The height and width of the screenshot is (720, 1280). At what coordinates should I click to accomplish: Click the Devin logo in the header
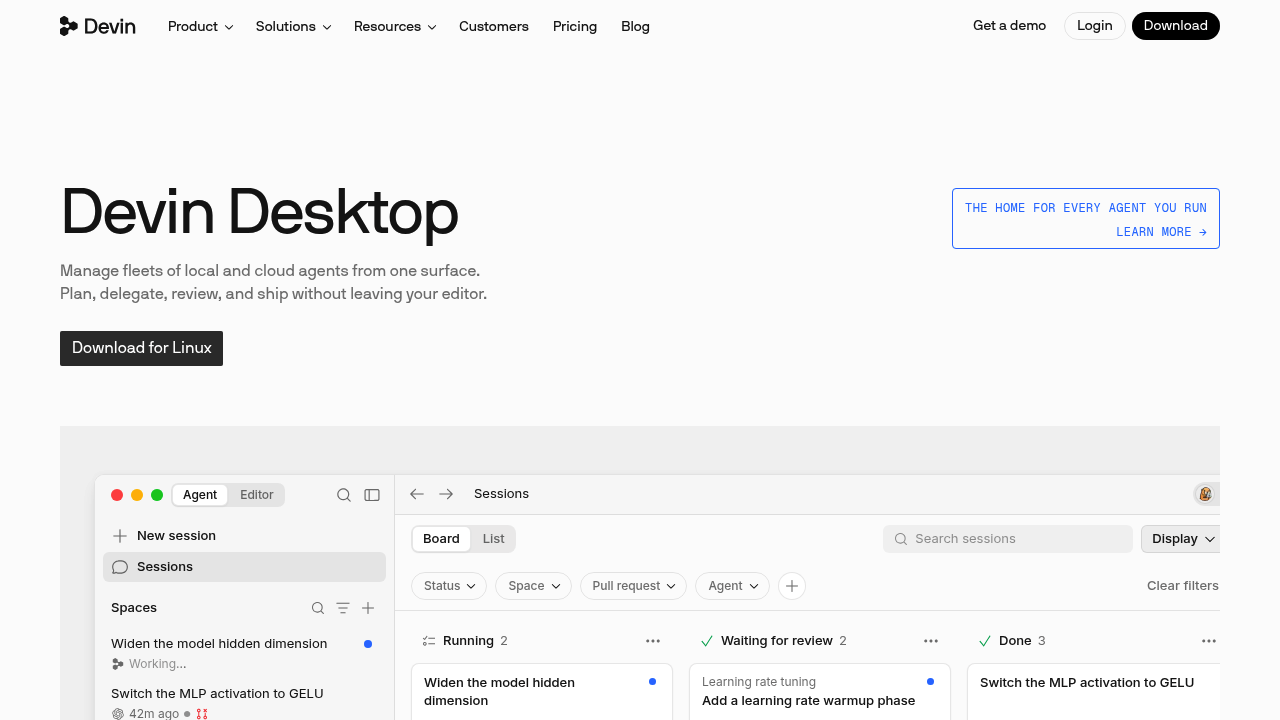pos(97,26)
